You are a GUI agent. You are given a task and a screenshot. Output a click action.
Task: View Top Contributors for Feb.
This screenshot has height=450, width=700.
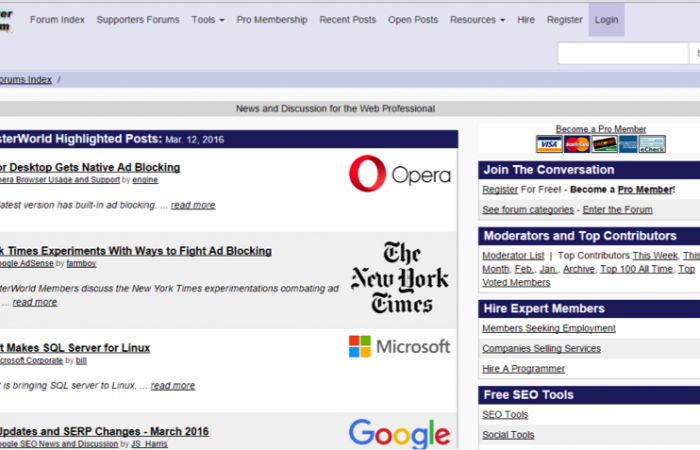point(524,269)
